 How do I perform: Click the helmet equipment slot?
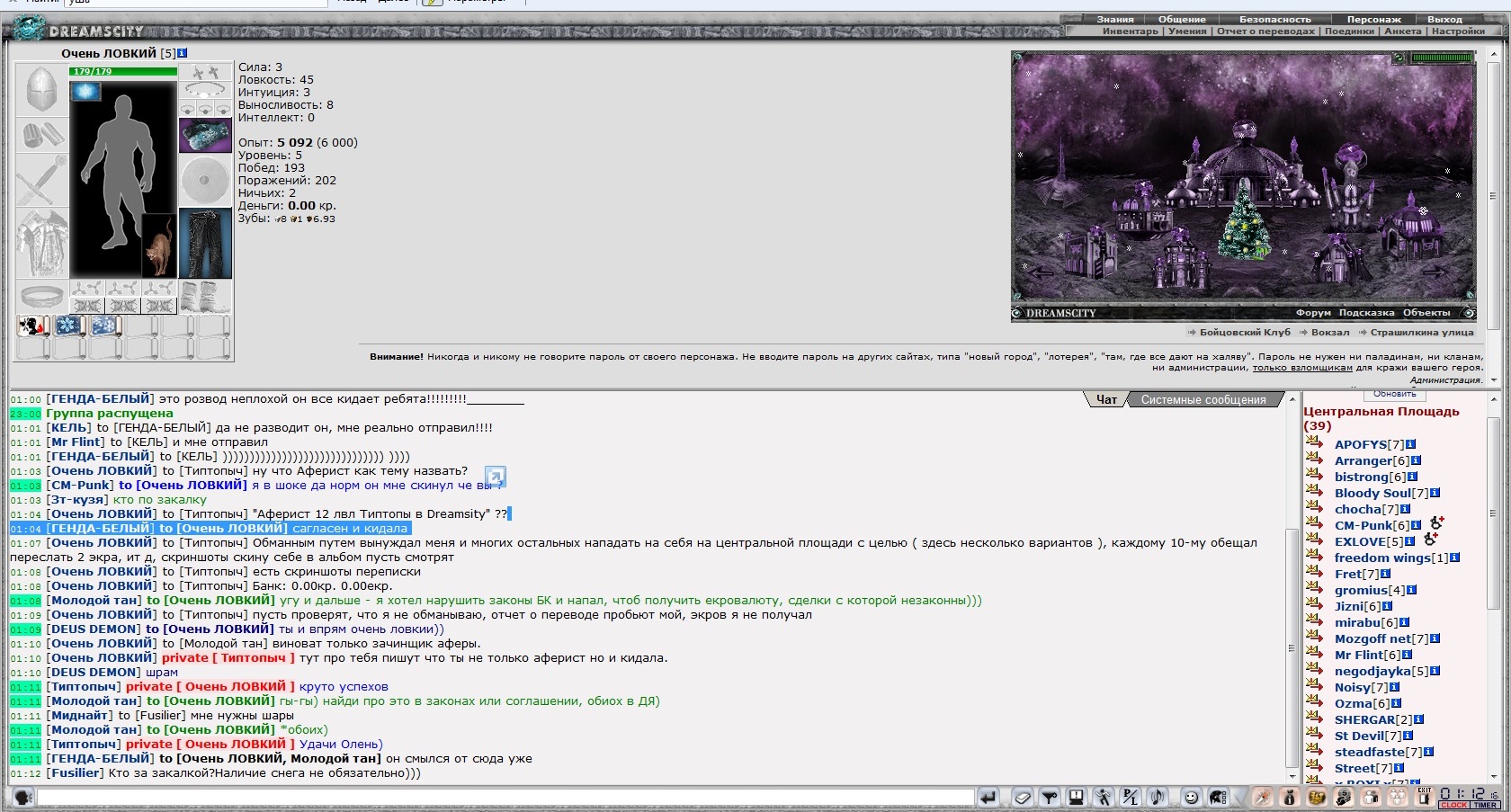coord(41,91)
